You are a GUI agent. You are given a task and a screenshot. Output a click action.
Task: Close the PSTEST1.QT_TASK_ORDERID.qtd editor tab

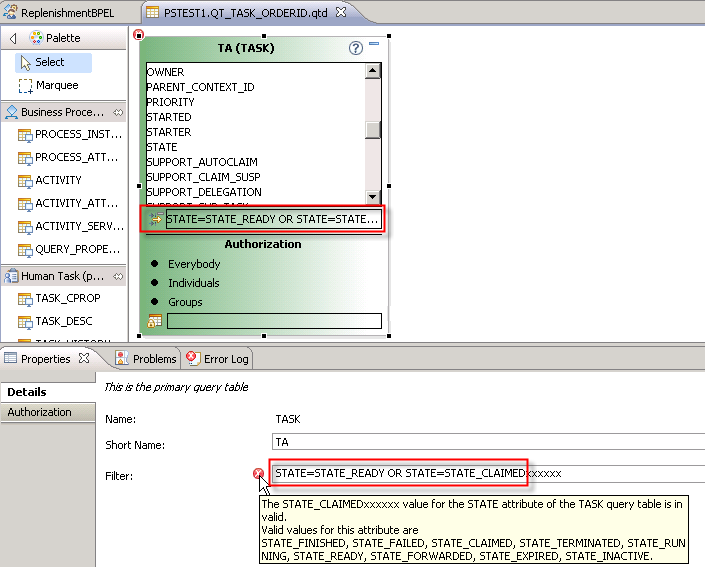pyautogui.click(x=341, y=12)
